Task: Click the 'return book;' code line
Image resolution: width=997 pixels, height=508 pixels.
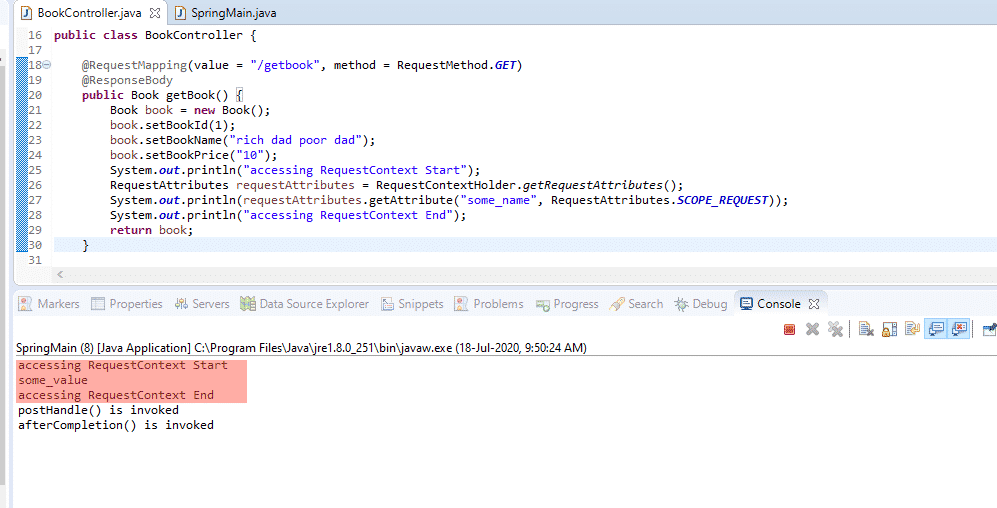Action: tap(151, 230)
